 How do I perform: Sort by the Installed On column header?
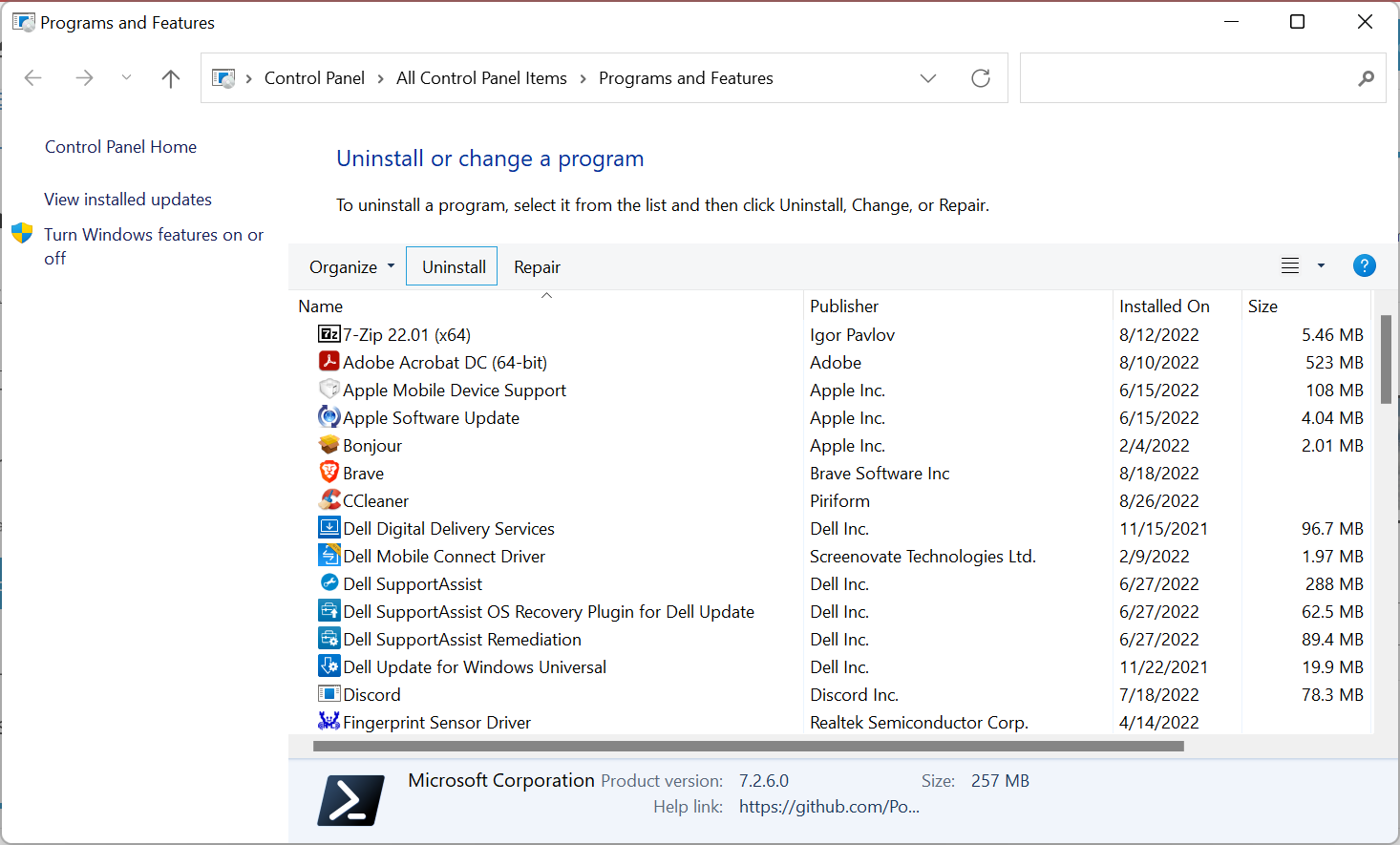tap(1177, 306)
